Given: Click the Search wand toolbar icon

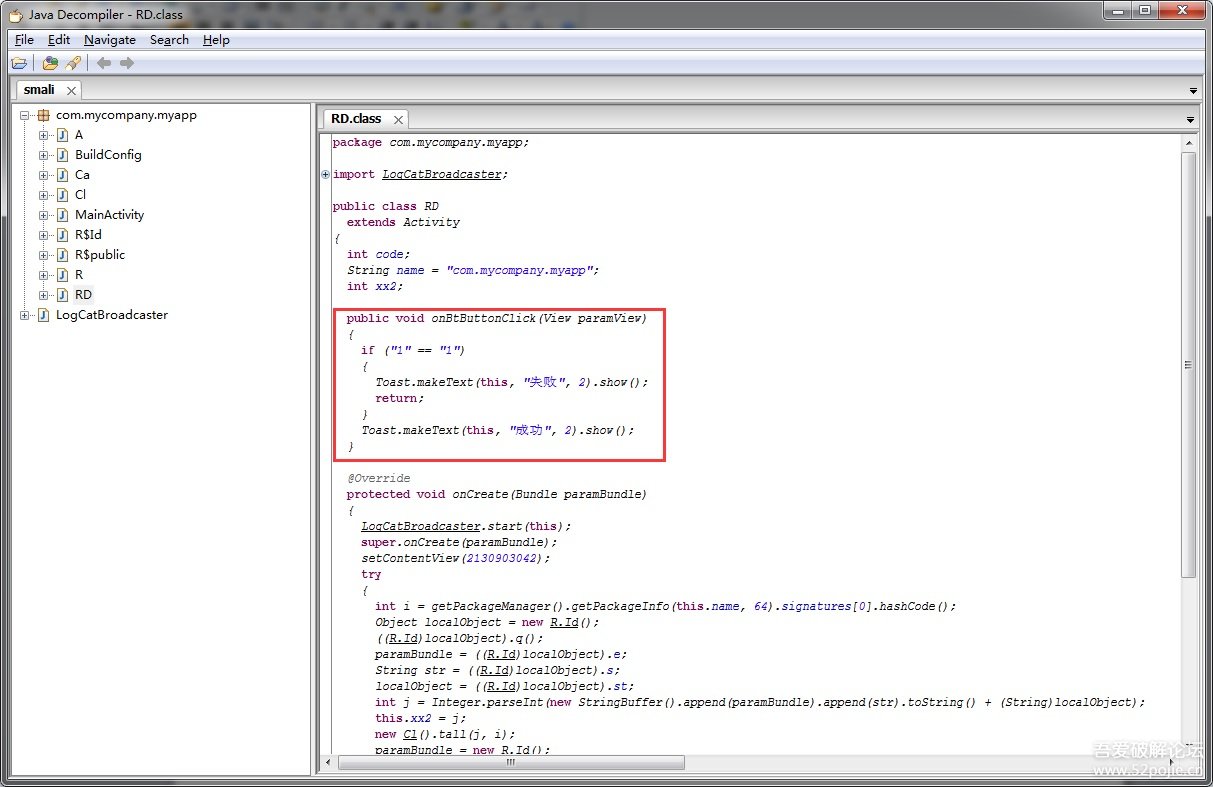Looking at the screenshot, I should pyautogui.click(x=73, y=63).
